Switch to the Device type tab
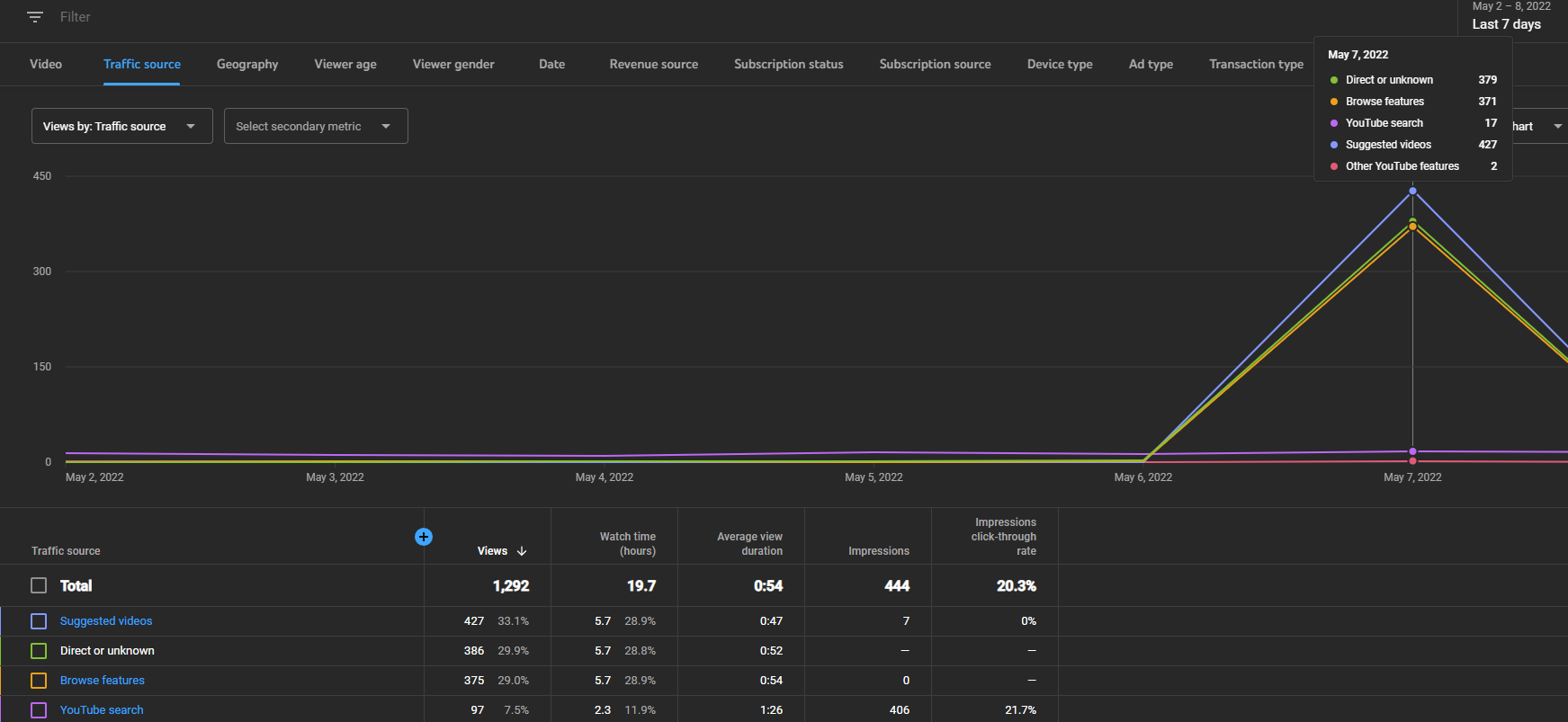This screenshot has width=1568, height=722. (1060, 64)
